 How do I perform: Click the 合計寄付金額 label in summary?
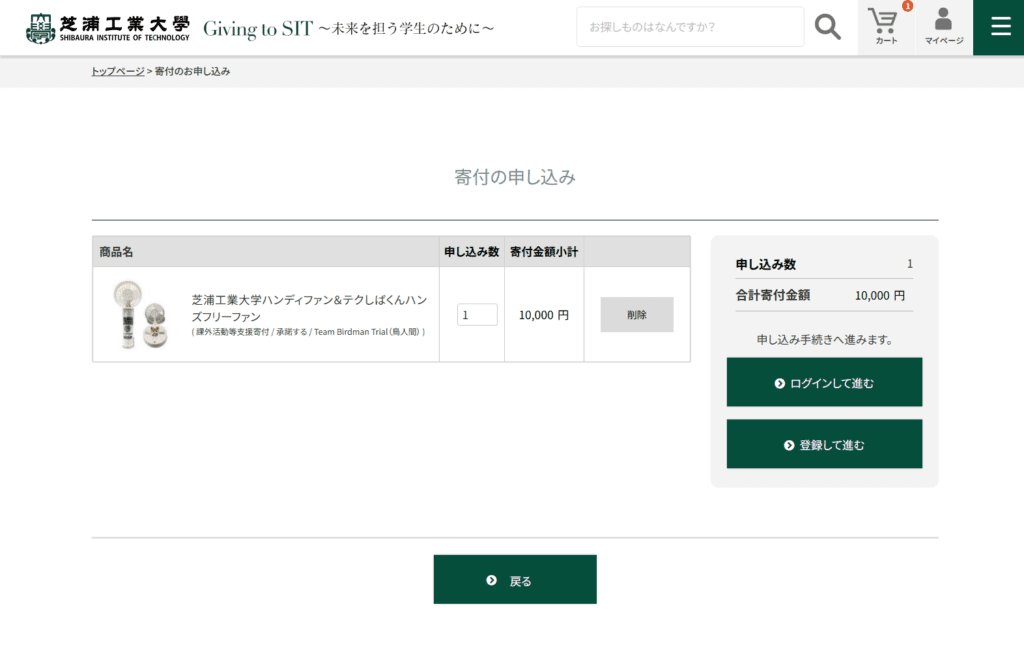point(773,295)
